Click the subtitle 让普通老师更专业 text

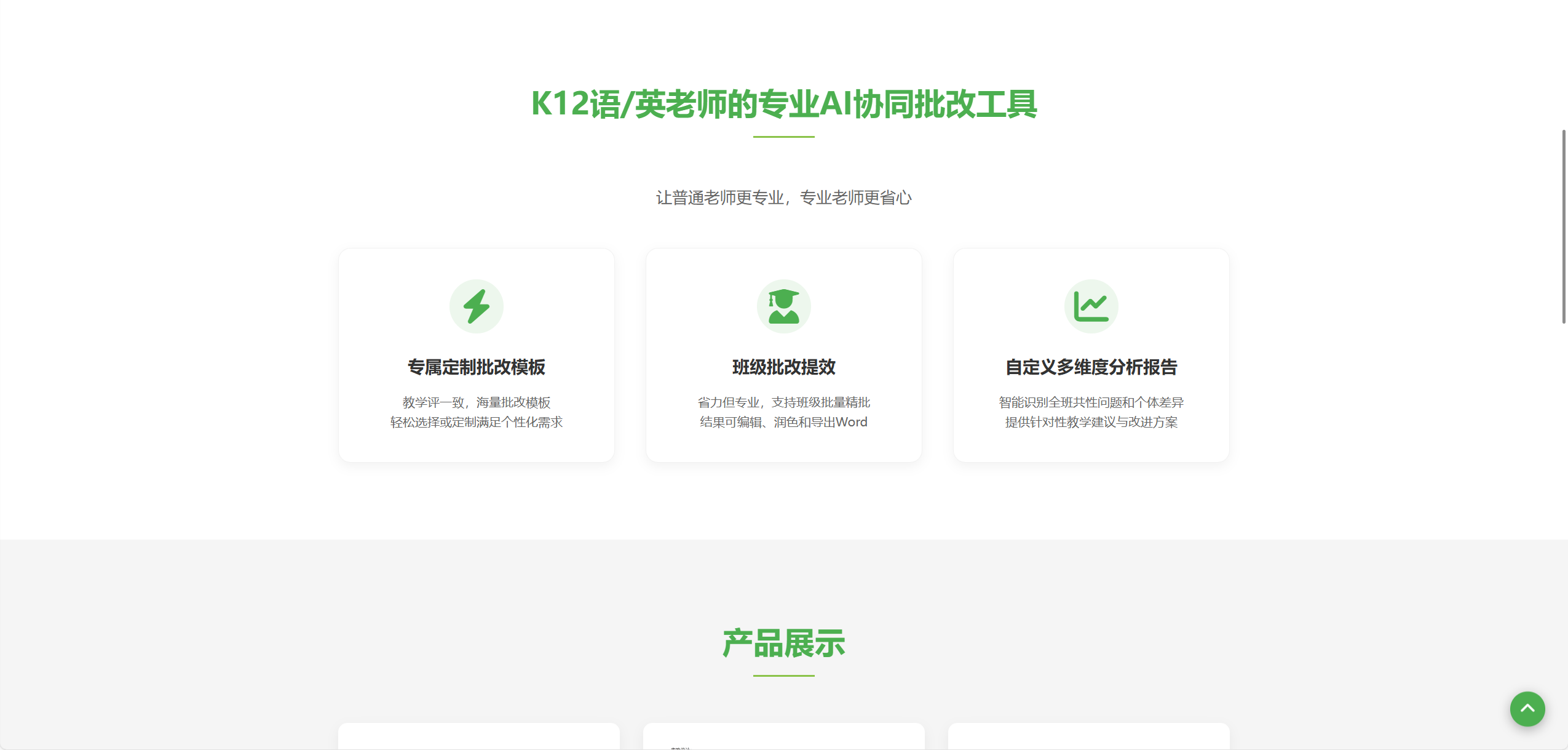coord(784,197)
